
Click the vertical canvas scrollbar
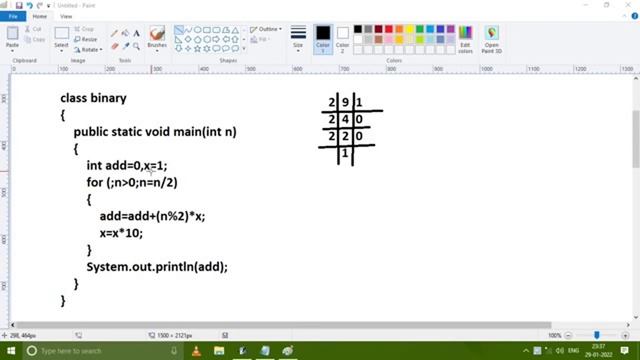tap(636, 139)
